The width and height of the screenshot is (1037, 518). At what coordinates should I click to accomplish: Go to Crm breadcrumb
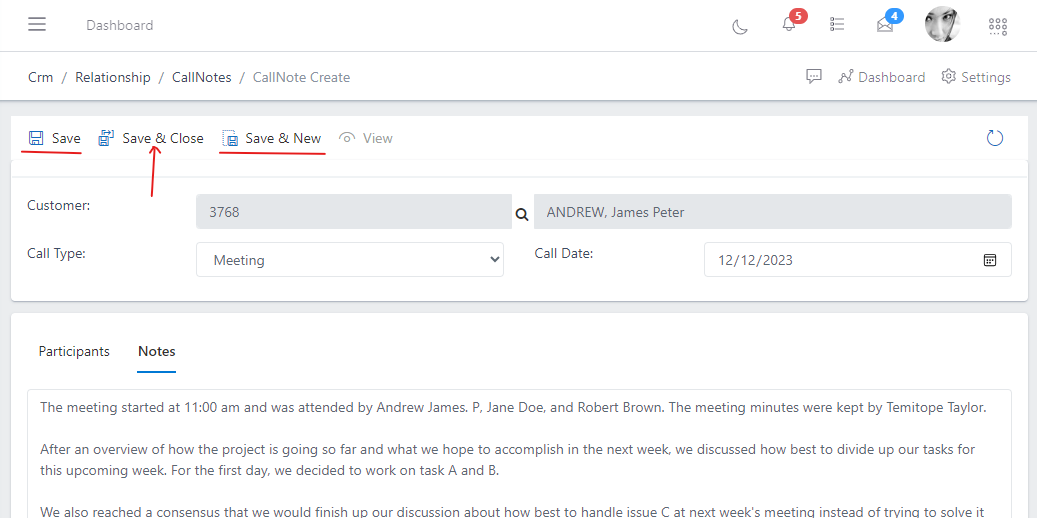(x=40, y=77)
